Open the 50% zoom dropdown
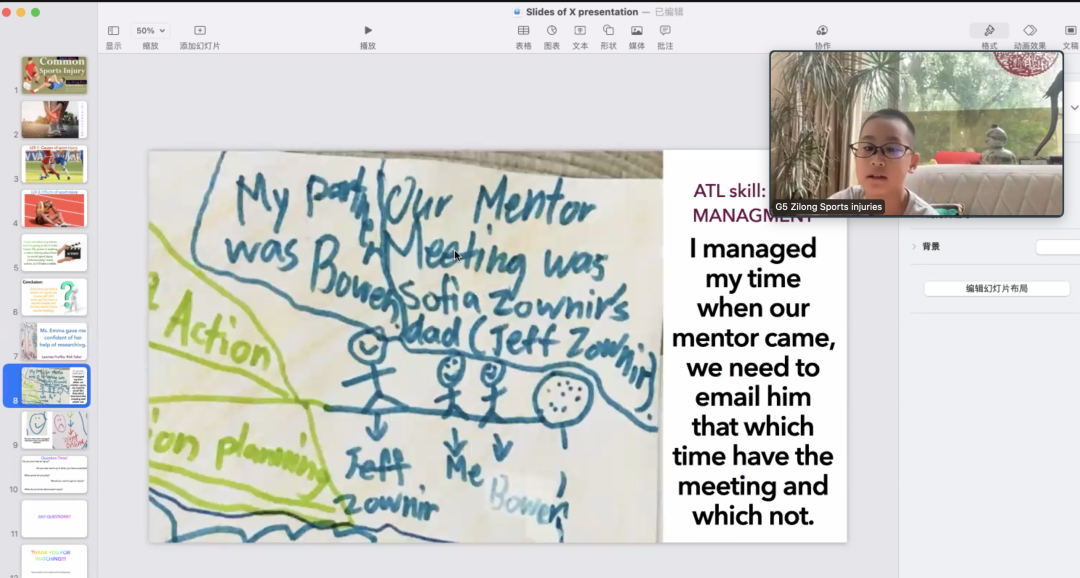Viewport: 1080px width, 578px height. tap(151, 31)
